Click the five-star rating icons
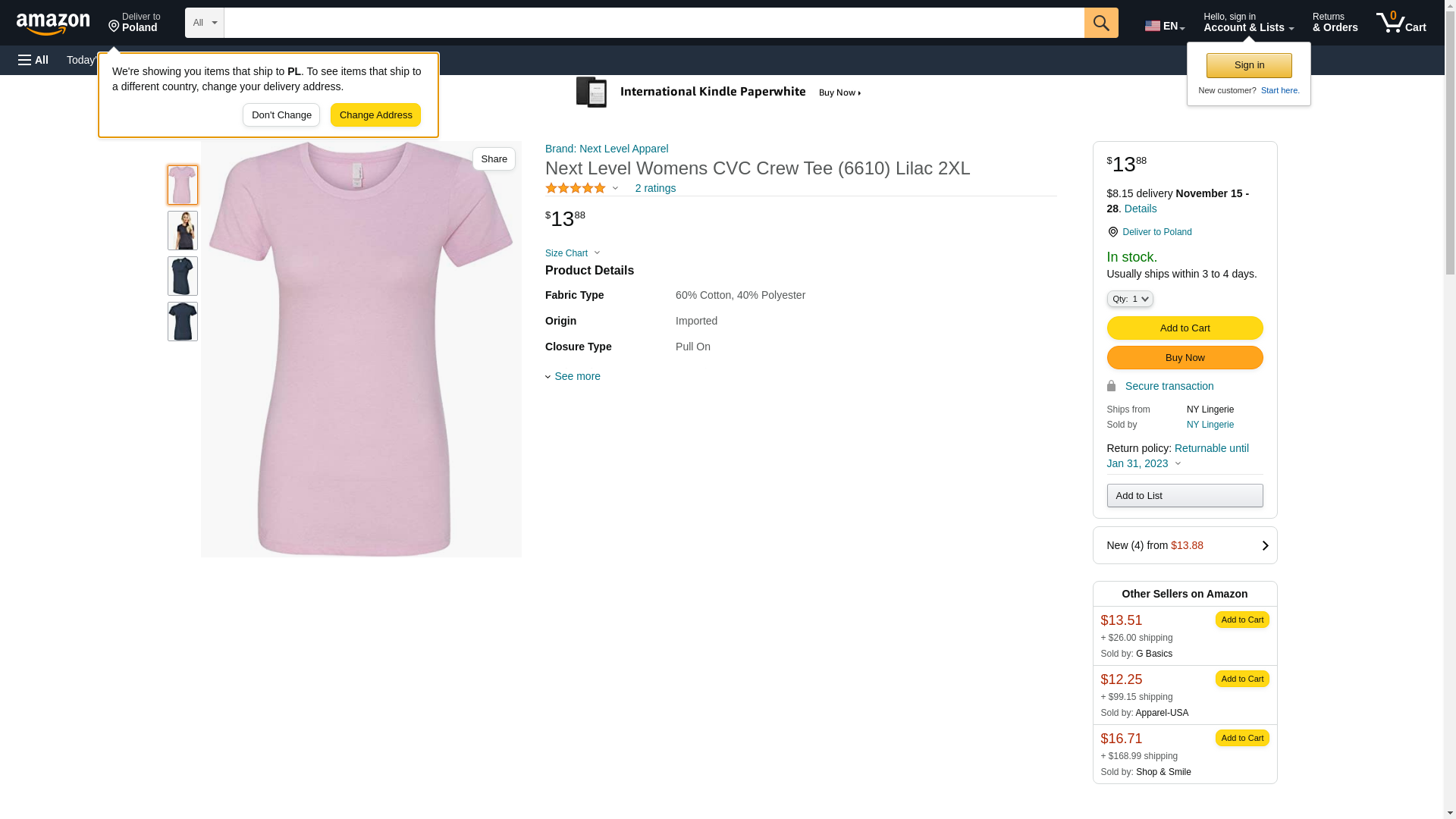This screenshot has width=1456, height=819. coord(576,188)
